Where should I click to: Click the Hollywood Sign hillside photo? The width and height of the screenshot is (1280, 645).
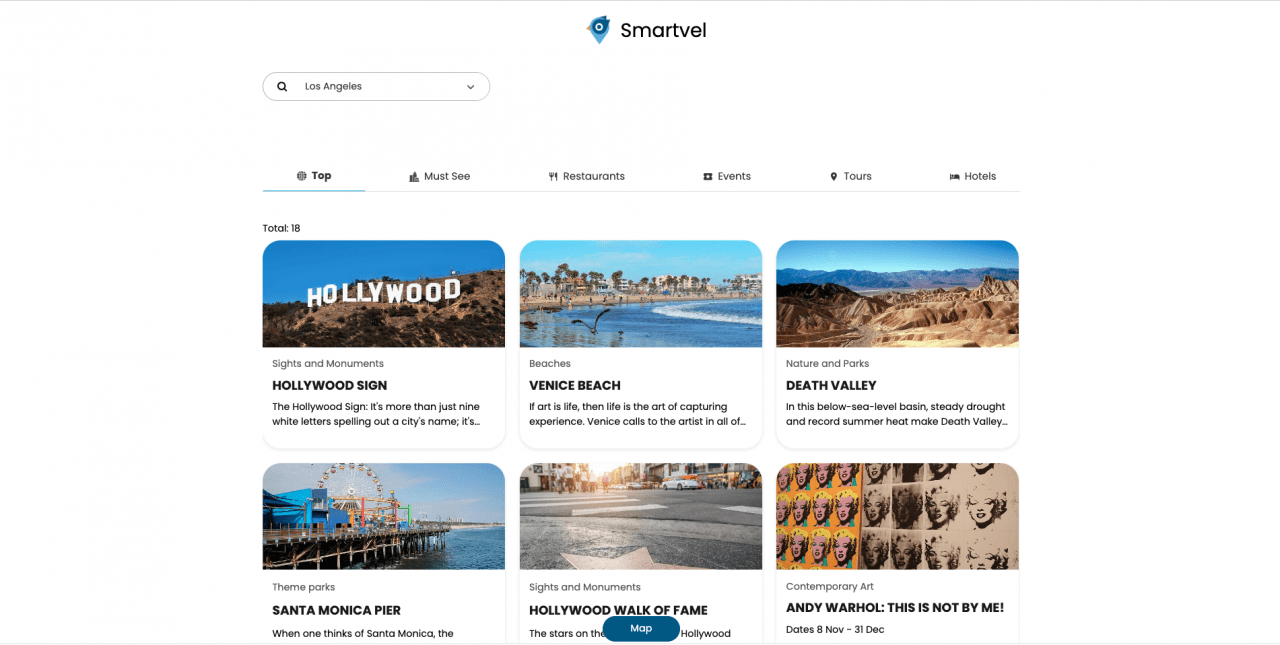click(x=383, y=293)
